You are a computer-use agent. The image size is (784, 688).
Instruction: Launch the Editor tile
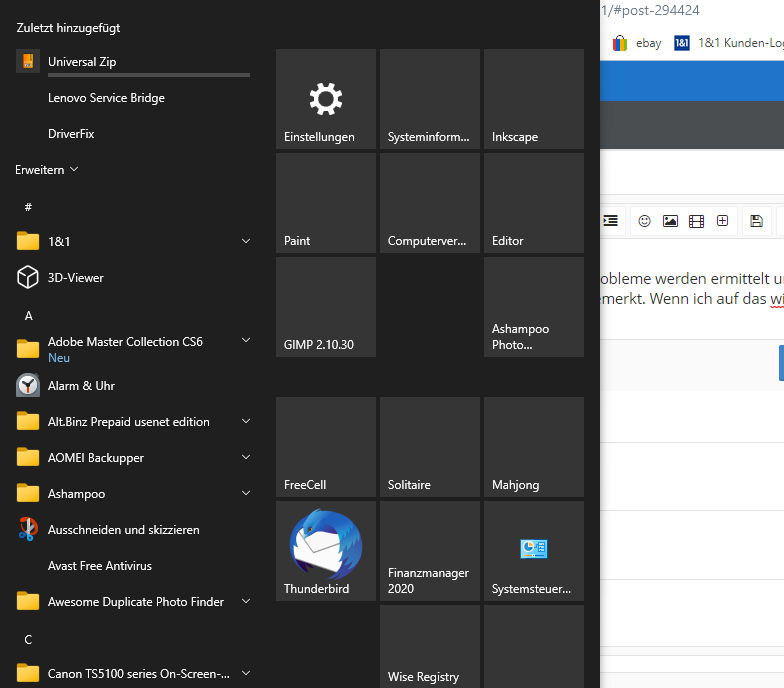point(534,203)
